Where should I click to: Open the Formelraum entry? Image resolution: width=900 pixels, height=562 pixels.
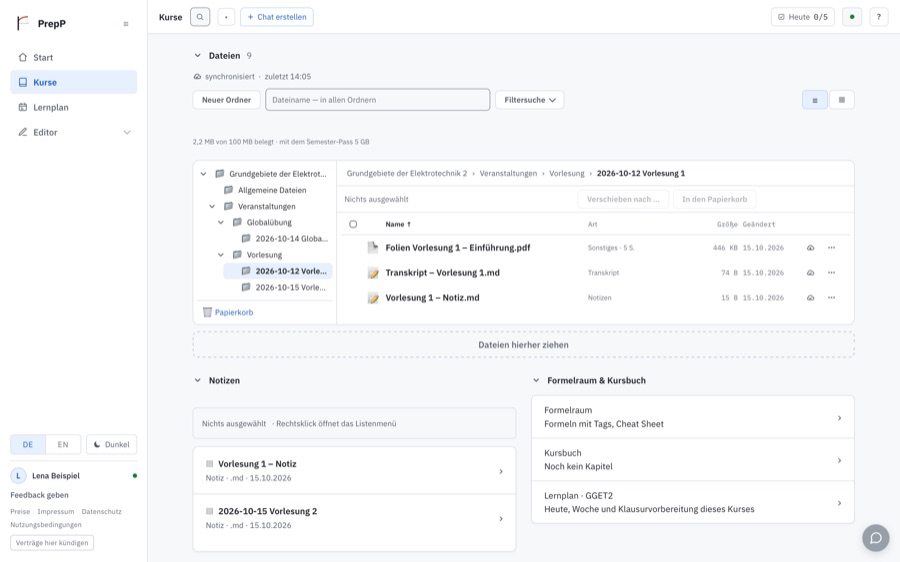(693, 417)
